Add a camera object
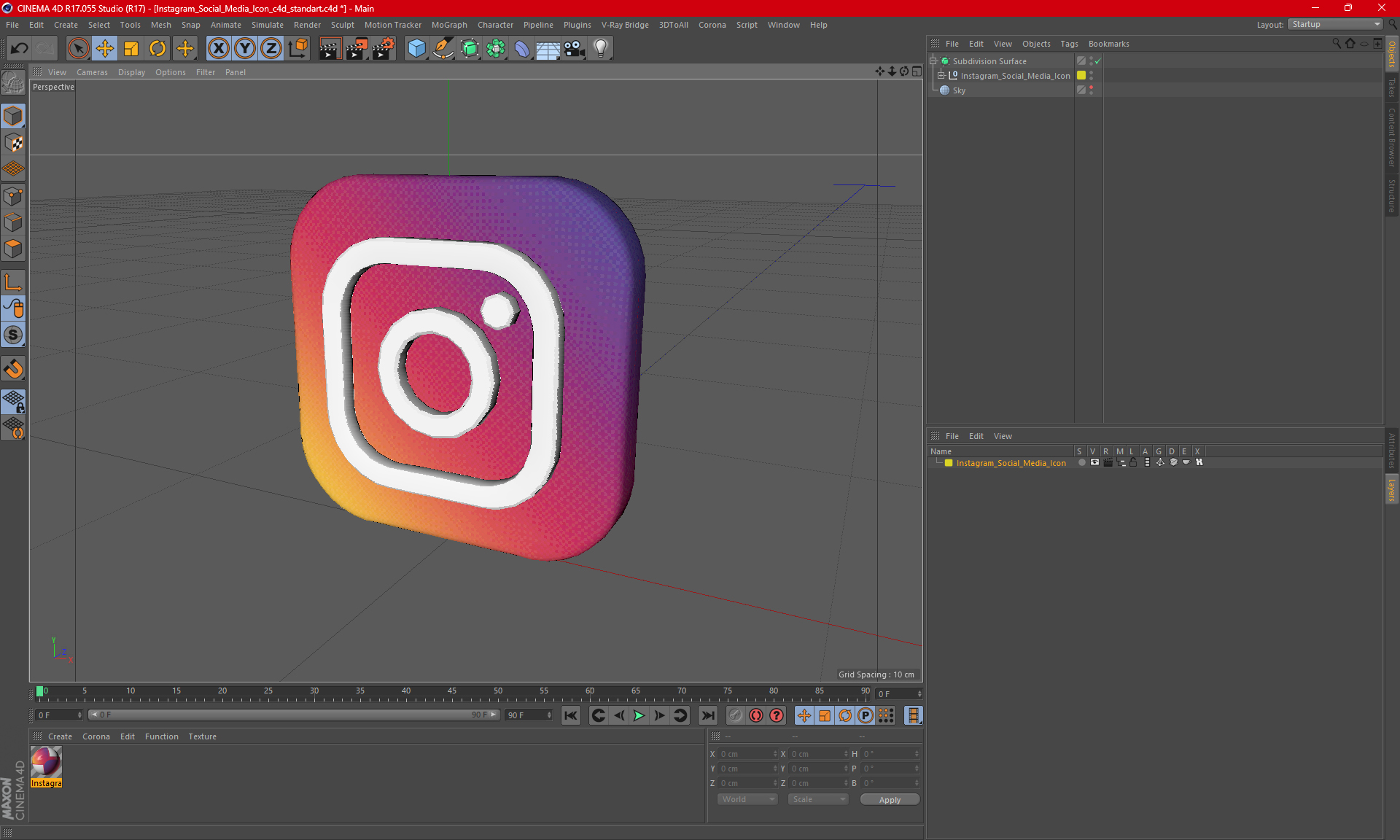Image resolution: width=1400 pixels, height=840 pixels. (x=574, y=48)
